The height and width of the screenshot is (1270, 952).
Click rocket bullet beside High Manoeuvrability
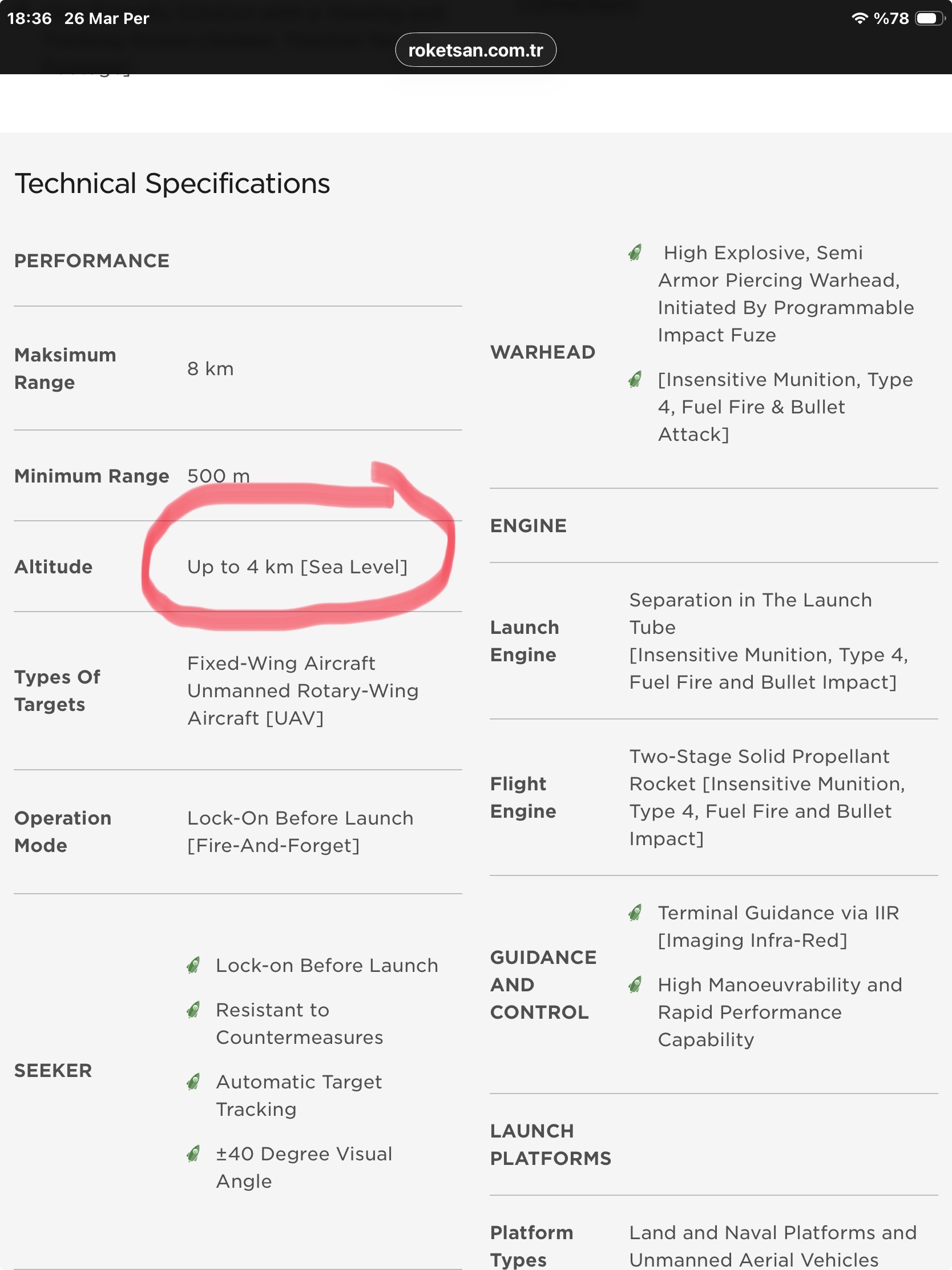[635, 985]
